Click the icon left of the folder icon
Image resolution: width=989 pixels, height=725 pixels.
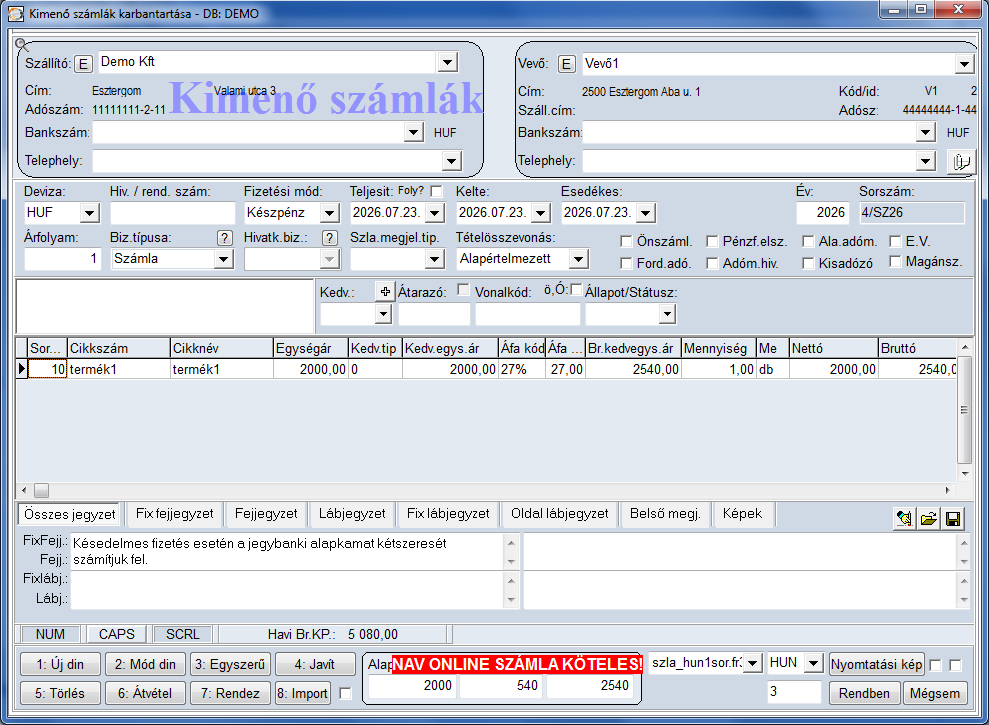904,519
